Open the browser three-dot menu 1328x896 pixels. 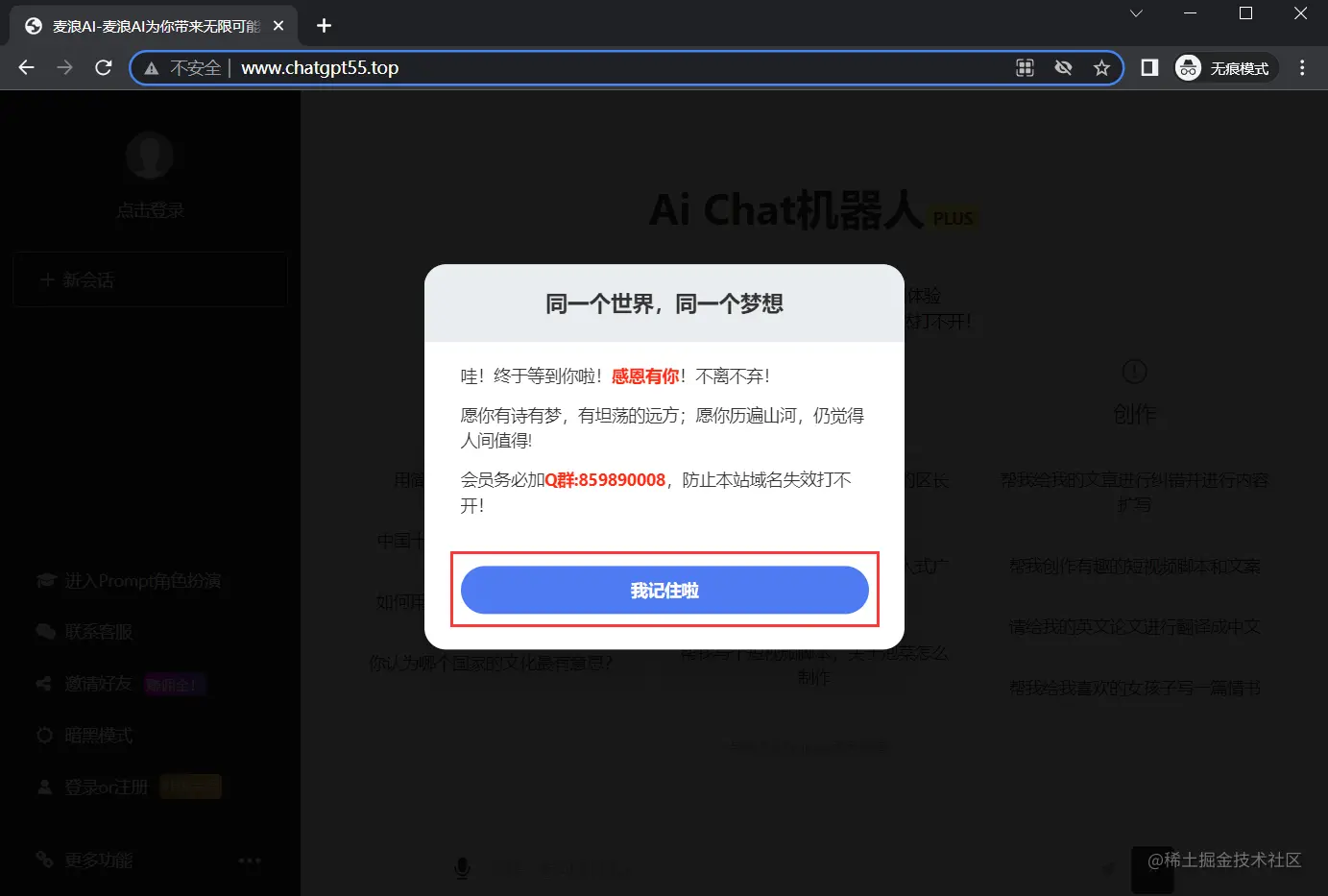tap(1302, 67)
